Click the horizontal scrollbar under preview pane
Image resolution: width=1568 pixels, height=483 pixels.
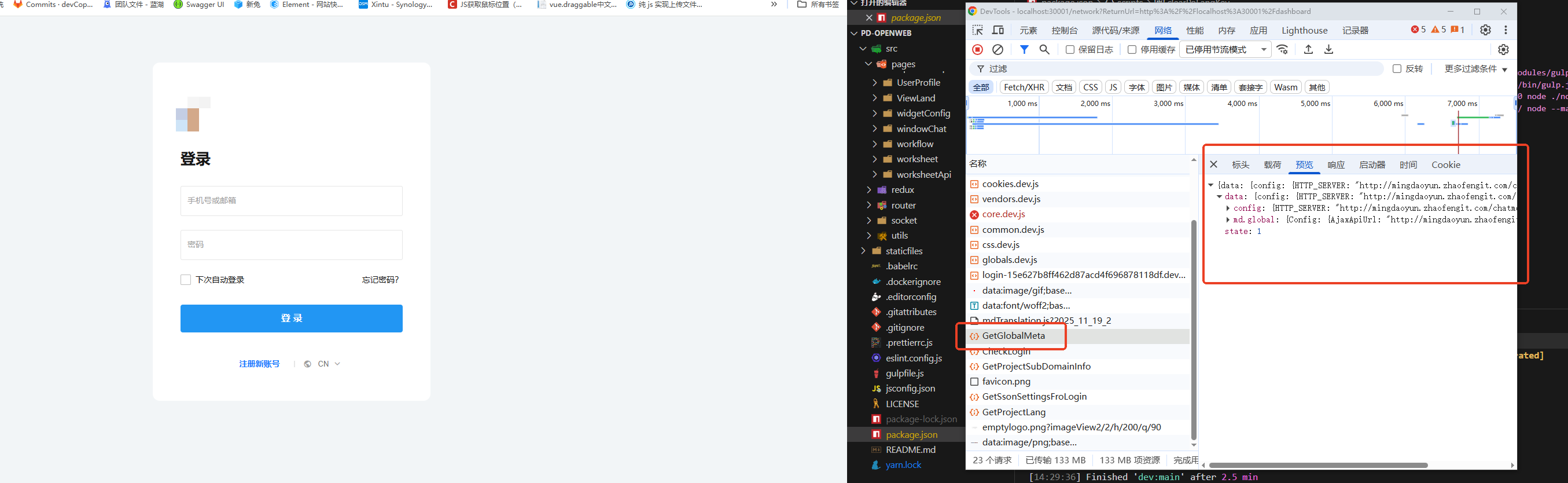point(1318,466)
